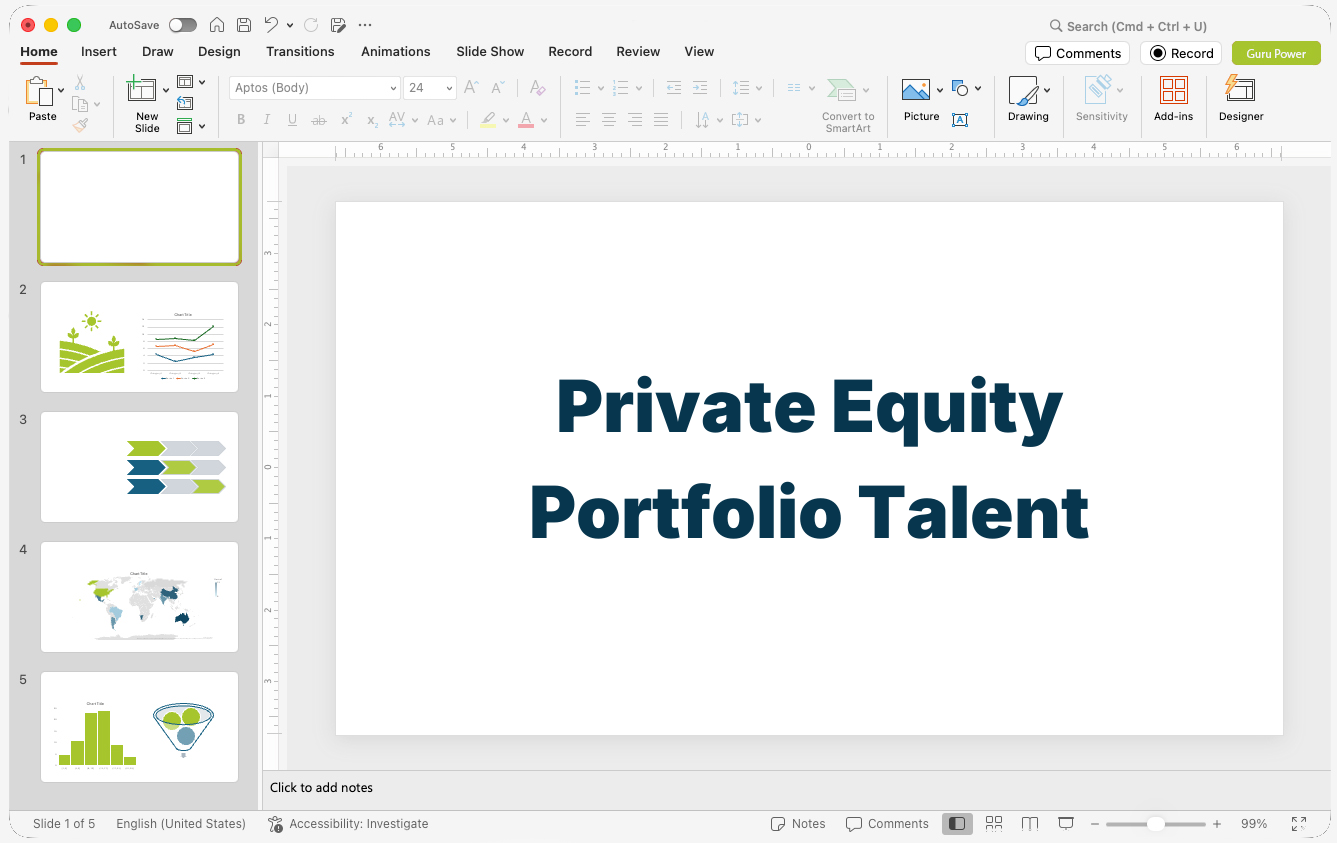This screenshot has width=1337, height=843.
Task: Center align the text
Action: (x=608, y=120)
